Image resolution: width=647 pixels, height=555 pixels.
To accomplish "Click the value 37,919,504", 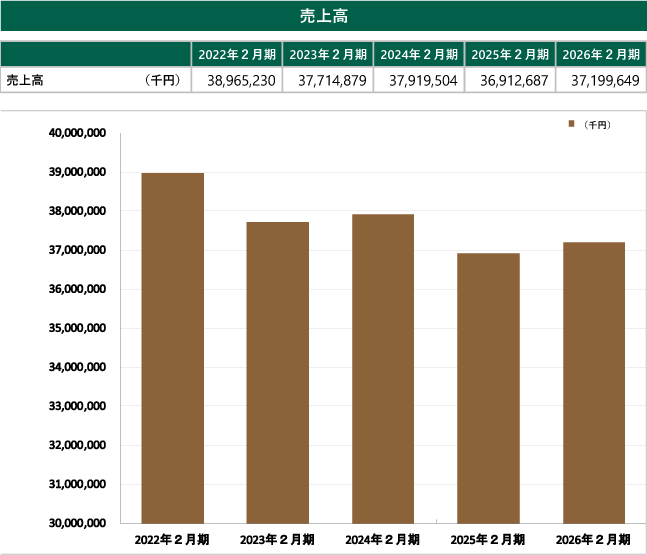I will 423,80.
